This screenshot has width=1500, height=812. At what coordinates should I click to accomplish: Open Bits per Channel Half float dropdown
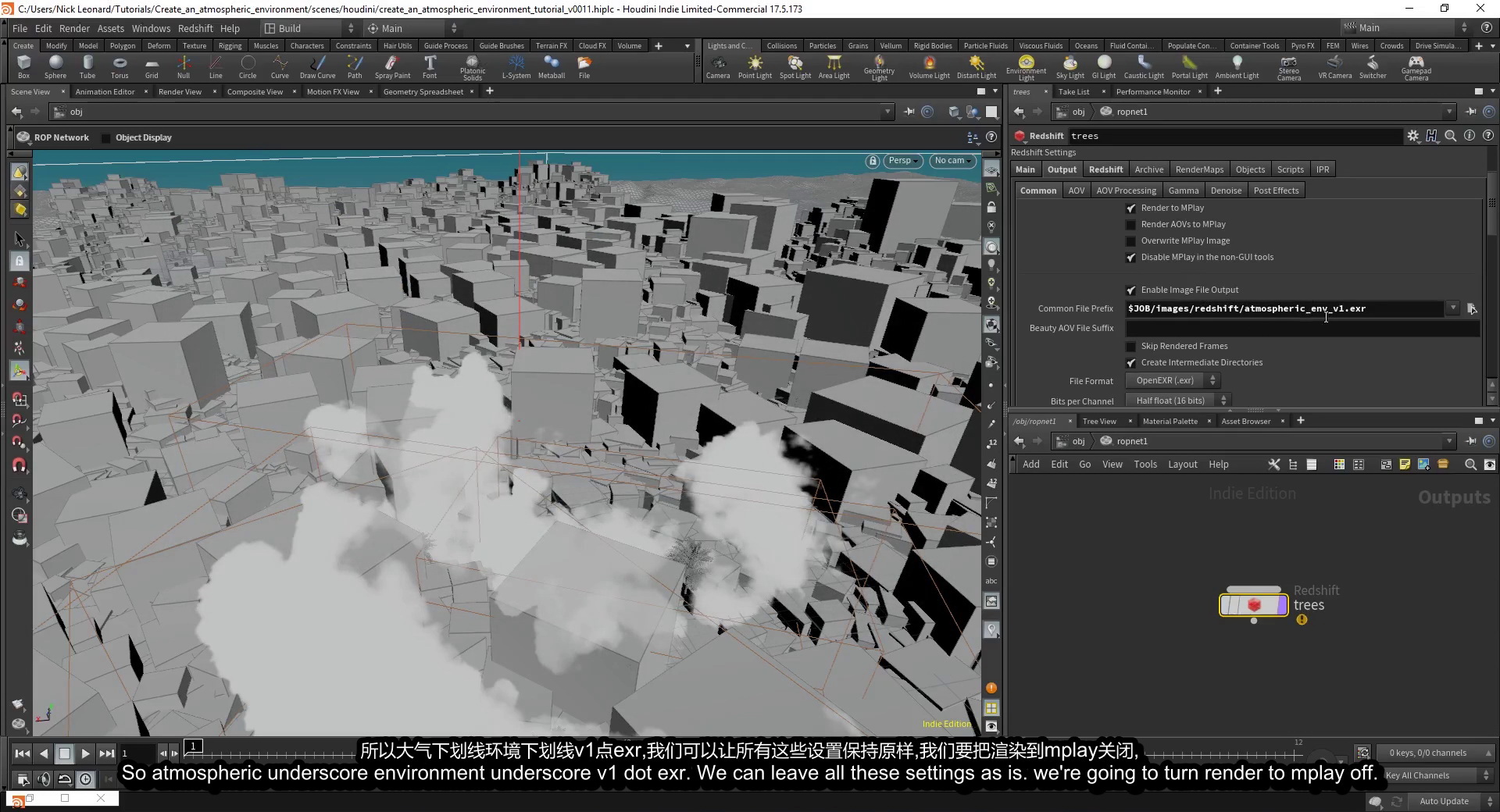1177,401
